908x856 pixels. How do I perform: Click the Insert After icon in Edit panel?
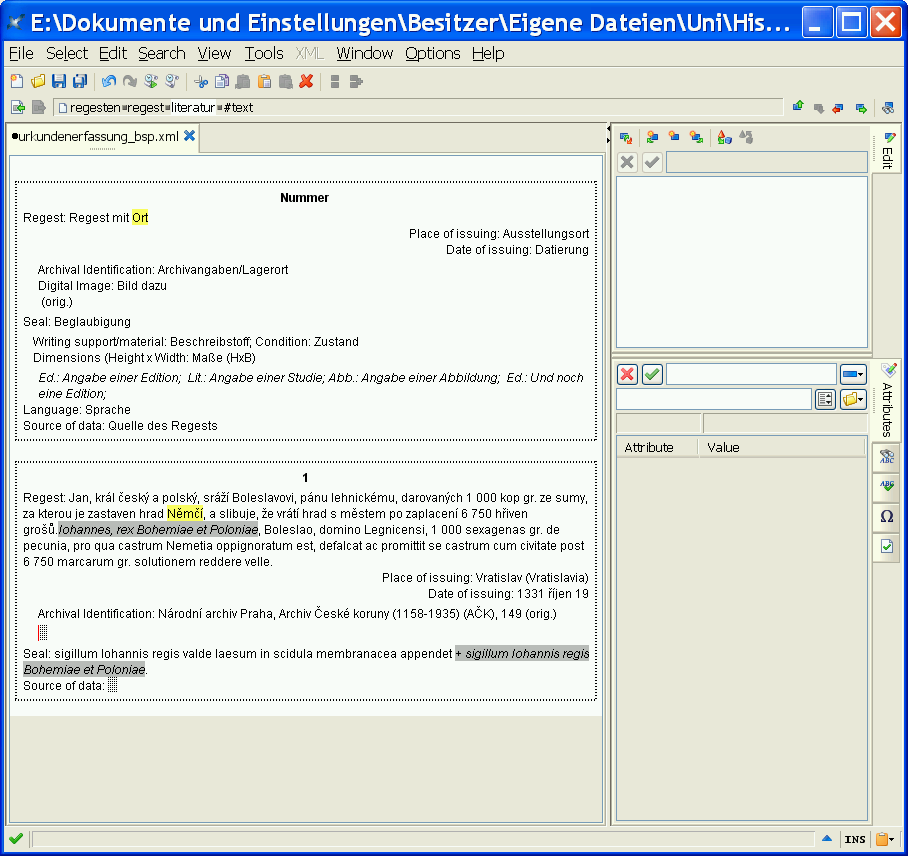pos(696,137)
